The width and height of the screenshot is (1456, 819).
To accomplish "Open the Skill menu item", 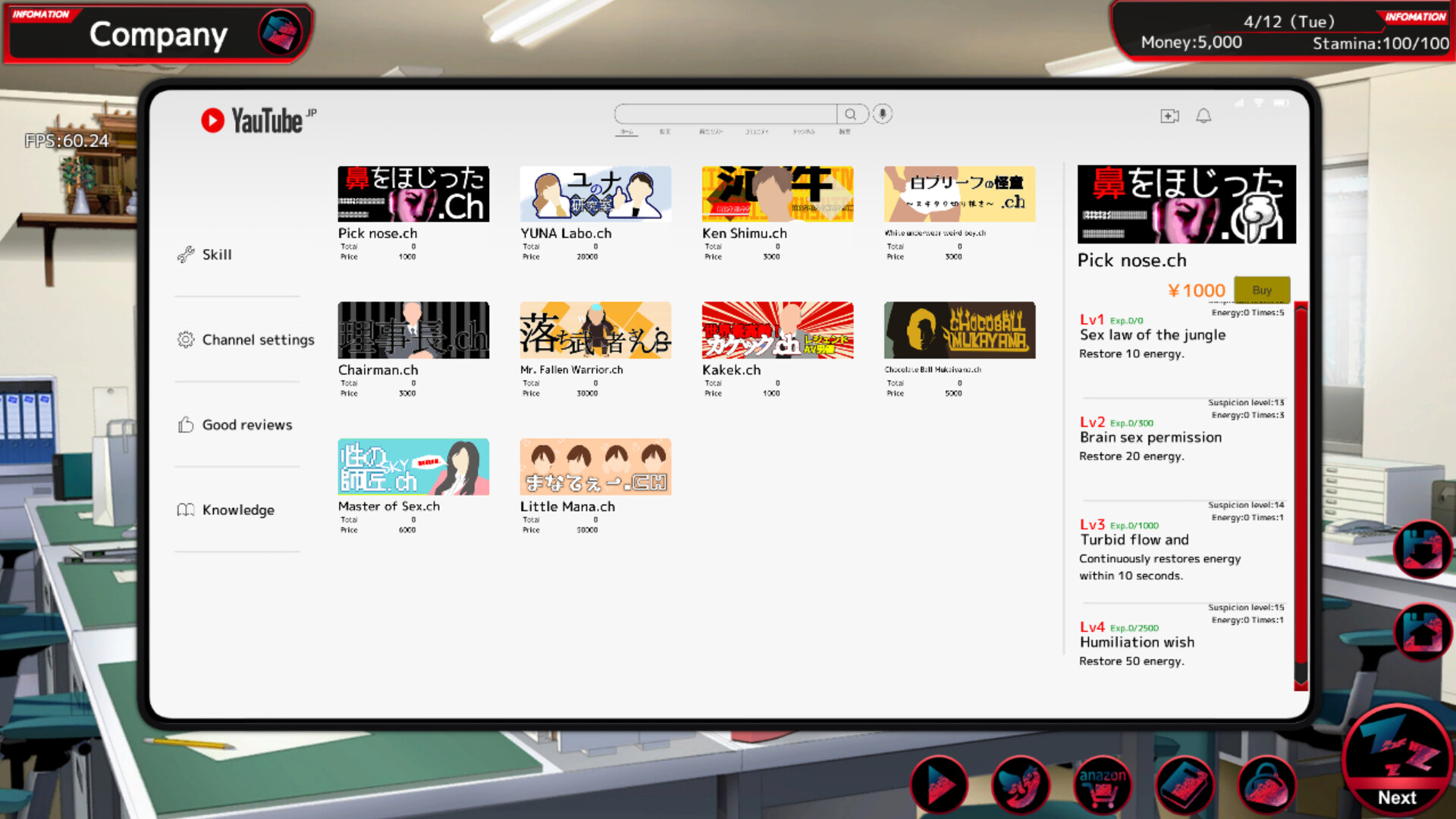I will (217, 255).
